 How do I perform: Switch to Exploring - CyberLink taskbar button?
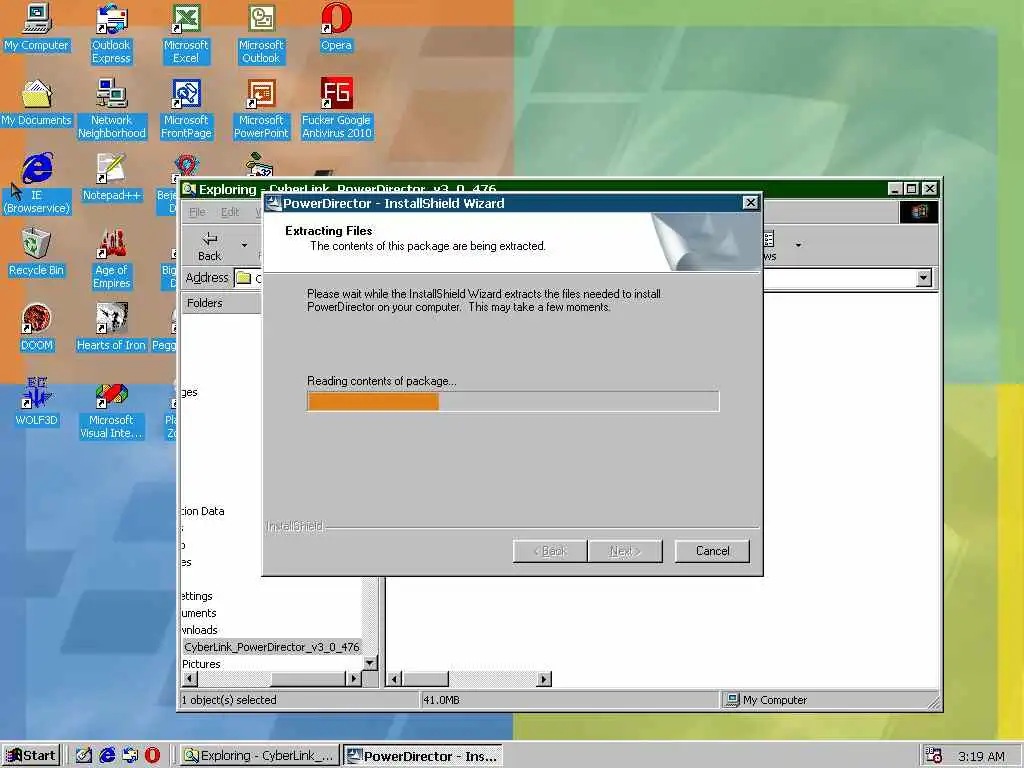click(x=259, y=756)
